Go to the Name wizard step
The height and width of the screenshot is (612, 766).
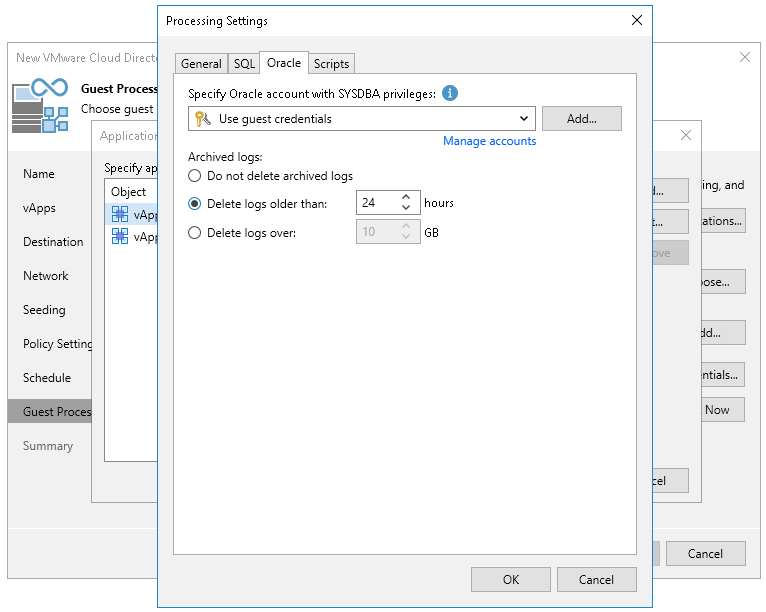pos(39,174)
